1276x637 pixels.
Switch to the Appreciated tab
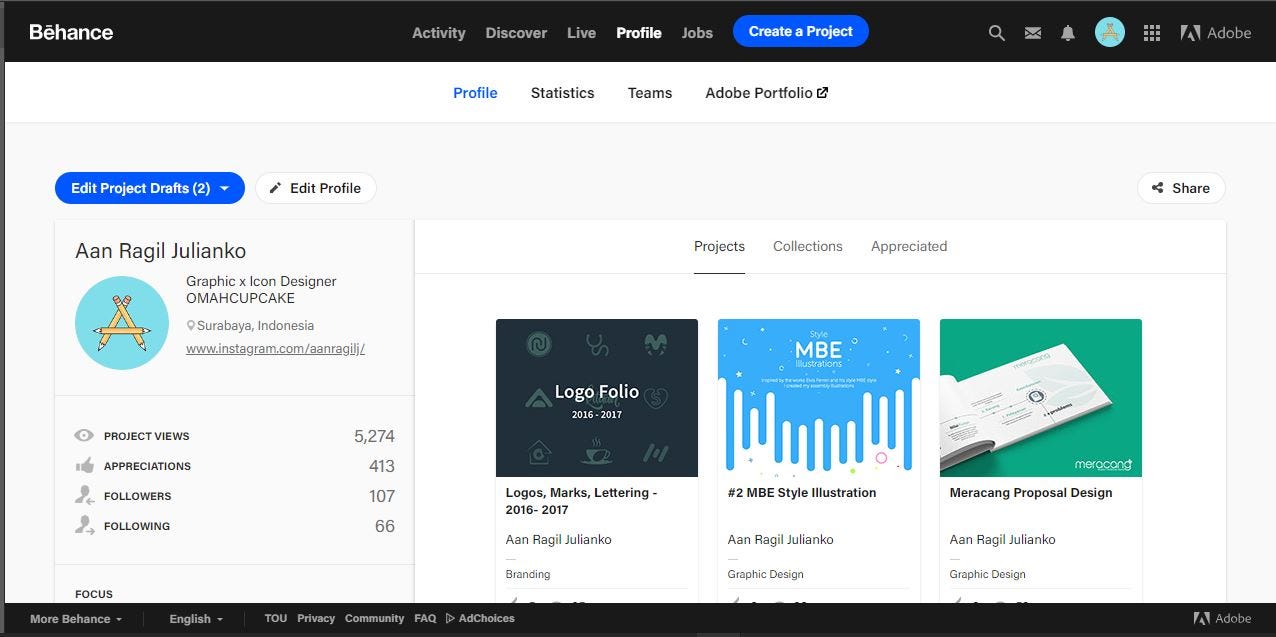909,246
